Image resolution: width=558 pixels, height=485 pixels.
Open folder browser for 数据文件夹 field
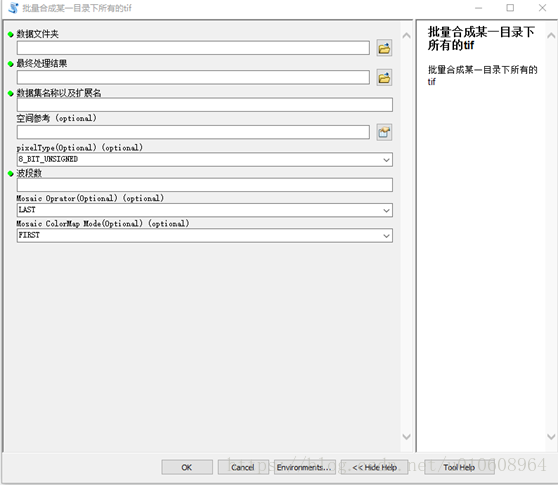coord(384,48)
